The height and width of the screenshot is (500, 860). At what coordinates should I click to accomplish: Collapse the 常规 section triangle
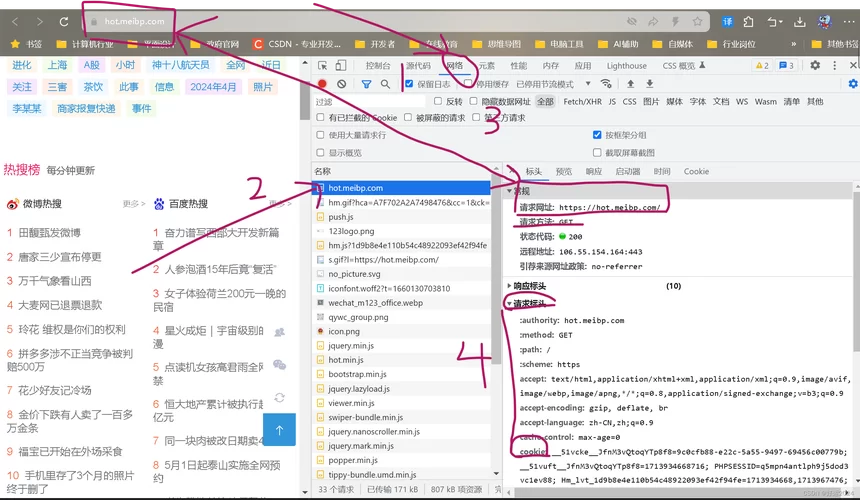pos(510,191)
